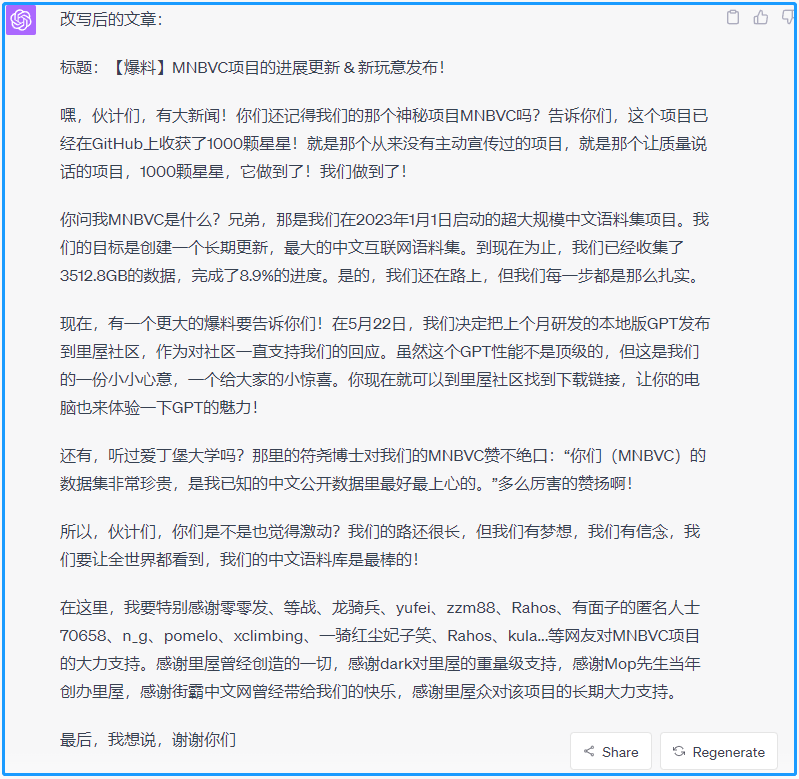Click paragraph starting '现在，有一个更大的爆料'
The image size is (799, 779).
384,365
